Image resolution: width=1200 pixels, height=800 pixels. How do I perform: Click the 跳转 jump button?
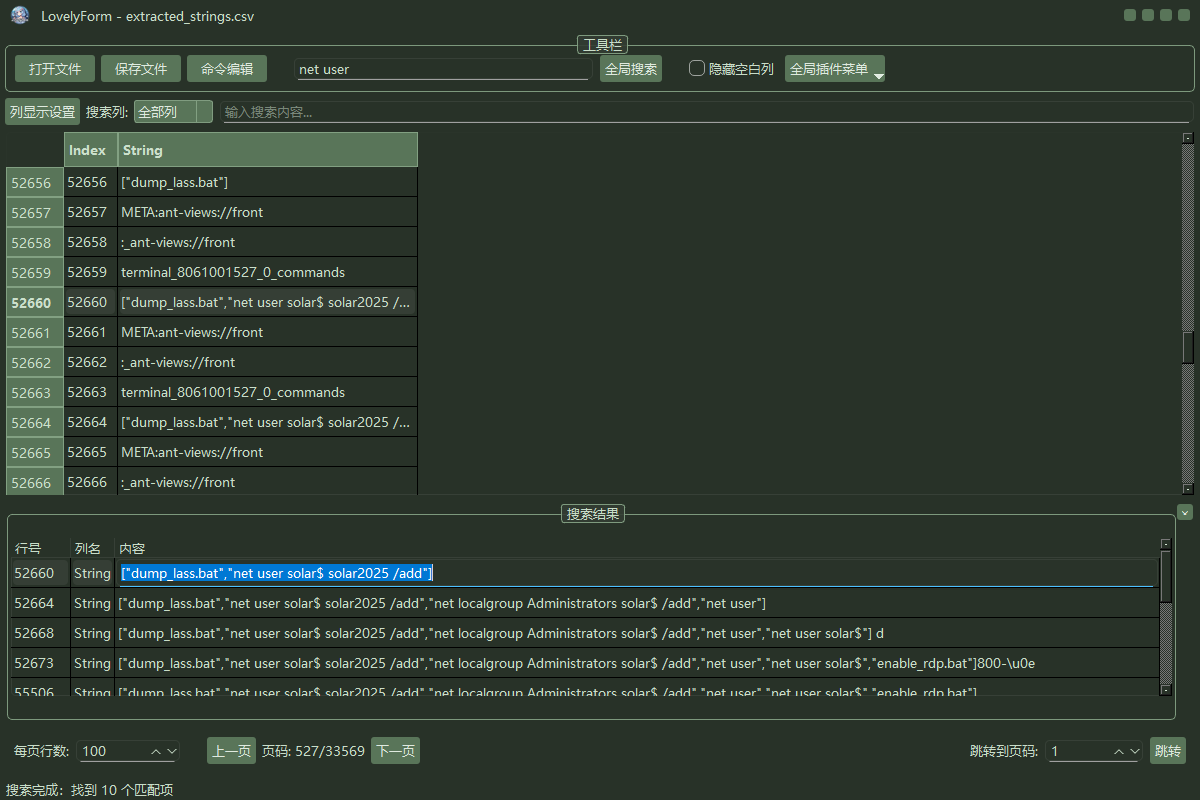point(1168,751)
